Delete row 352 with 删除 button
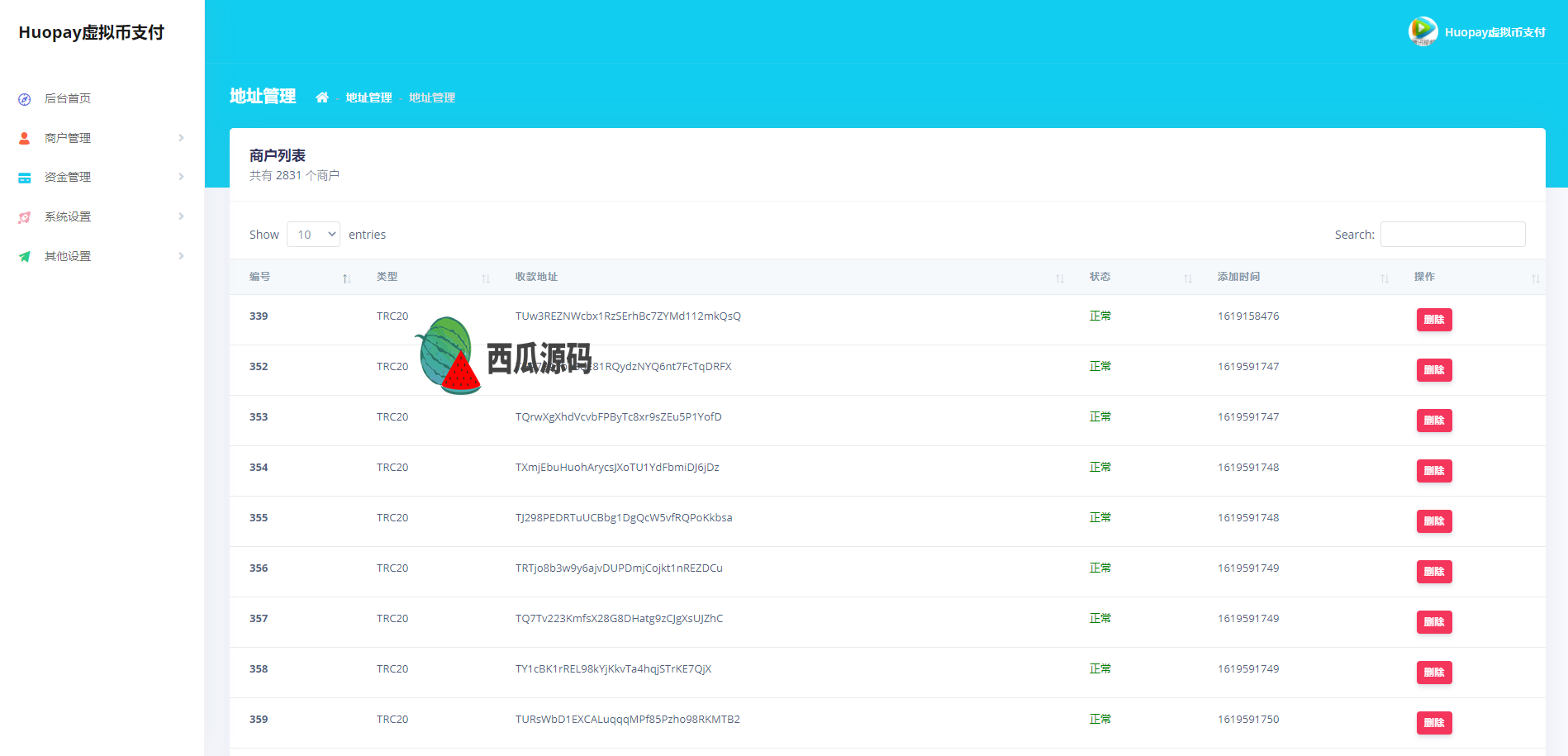This screenshot has height=756, width=1568. tap(1434, 370)
